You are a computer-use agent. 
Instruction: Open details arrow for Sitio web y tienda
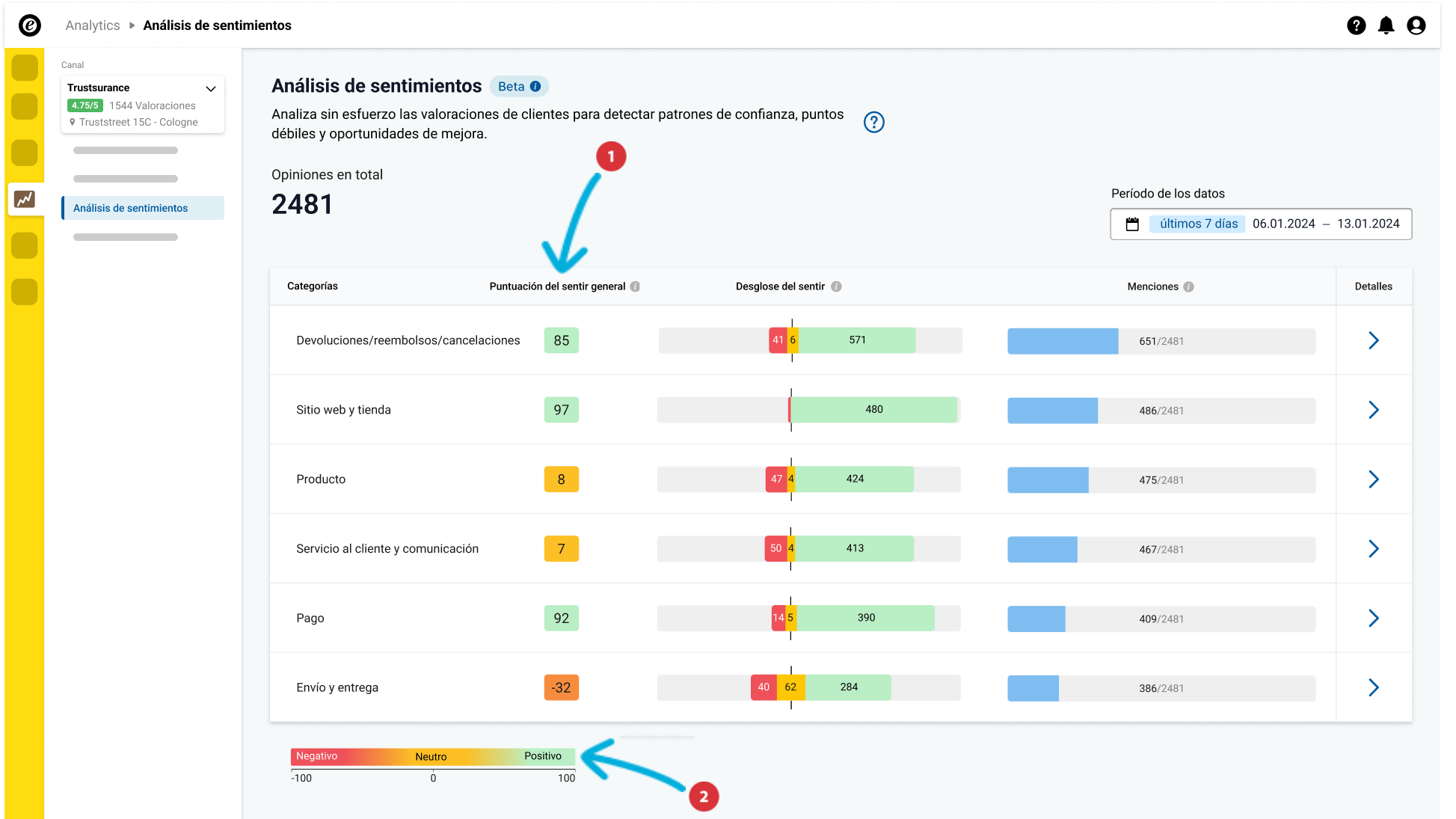1373,410
